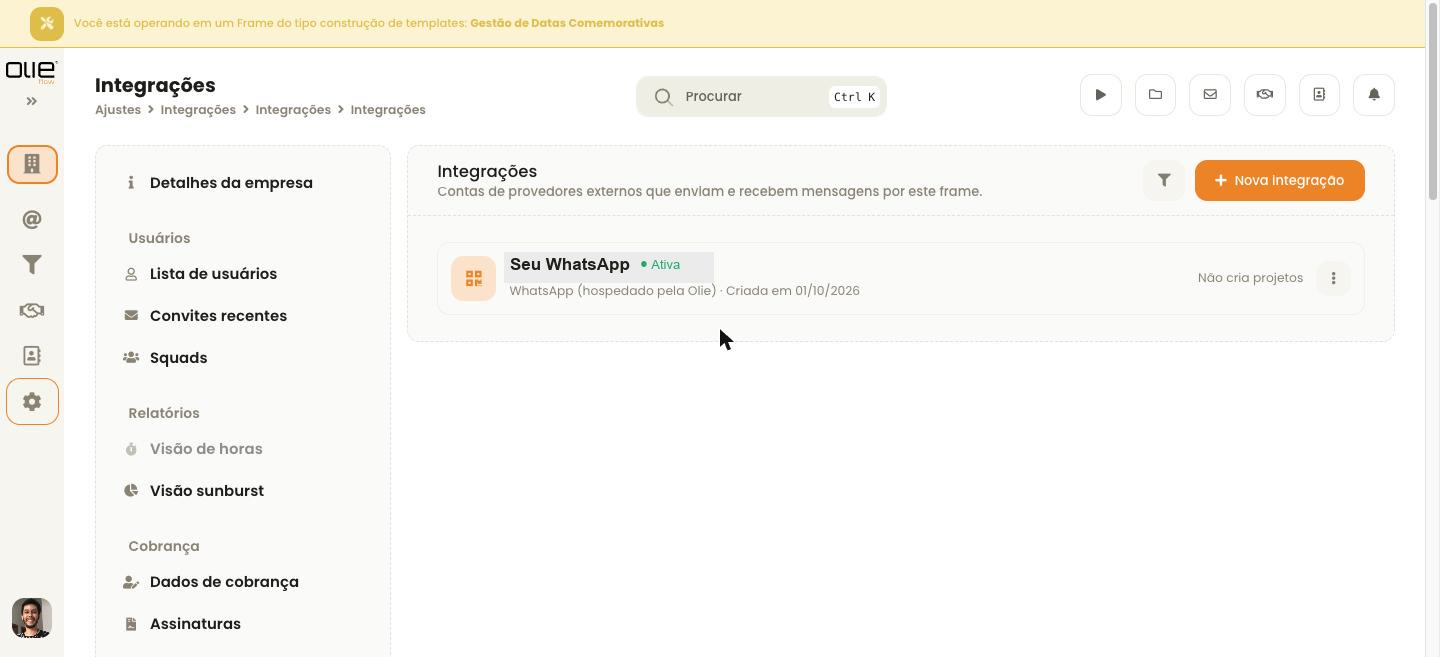Click the Ativa status badge
This screenshot has width=1440, height=657.
pos(660,265)
